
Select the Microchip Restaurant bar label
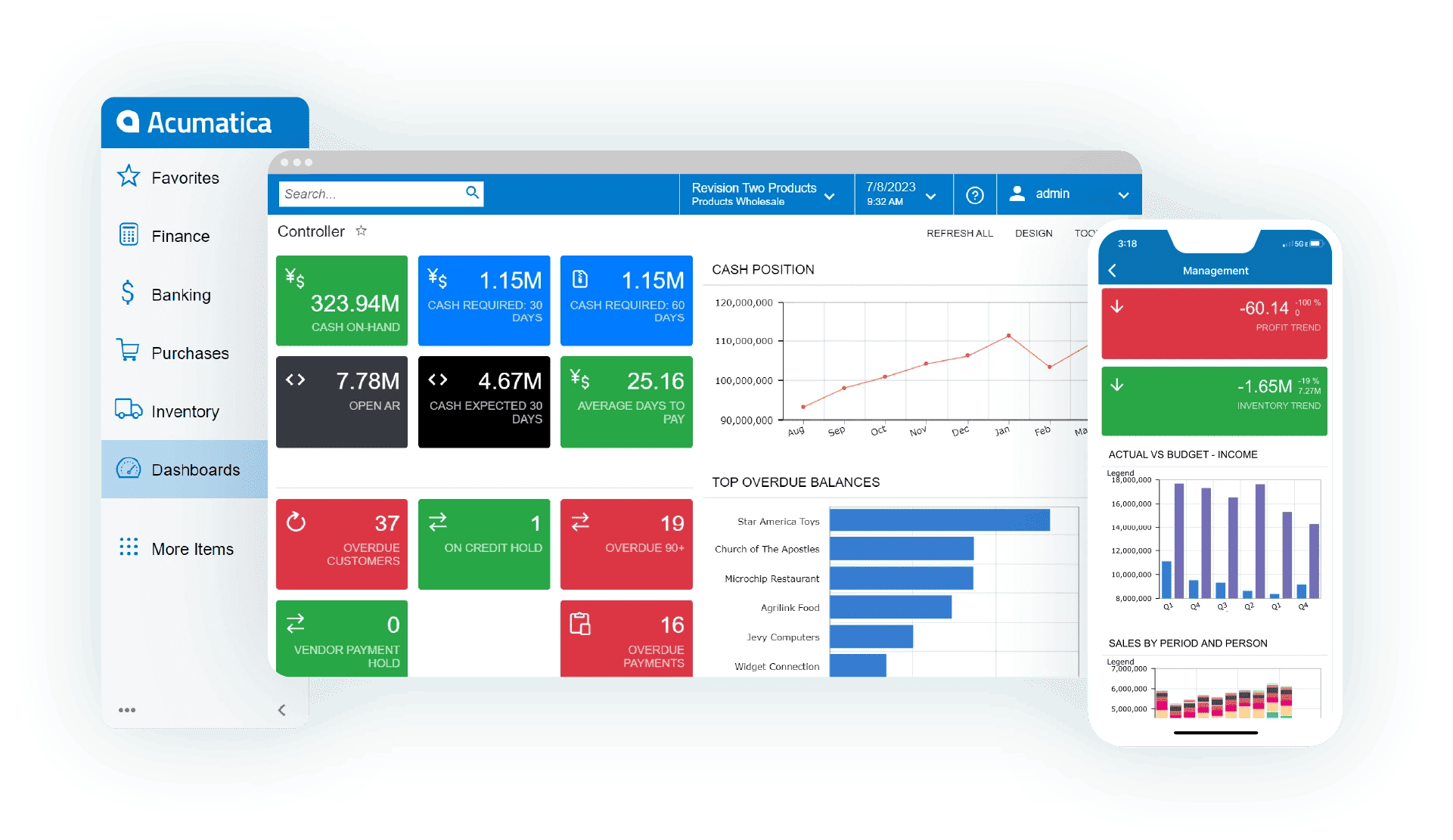point(772,578)
